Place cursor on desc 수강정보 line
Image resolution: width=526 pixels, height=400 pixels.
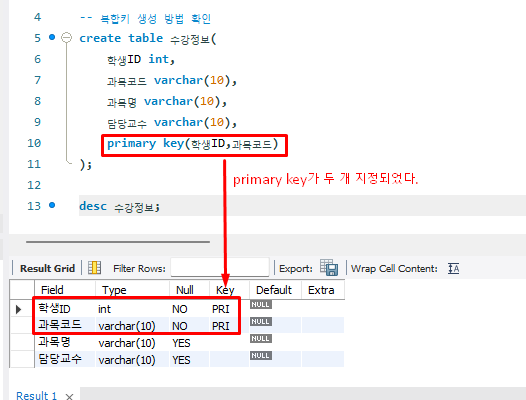pyautogui.click(x=120, y=206)
